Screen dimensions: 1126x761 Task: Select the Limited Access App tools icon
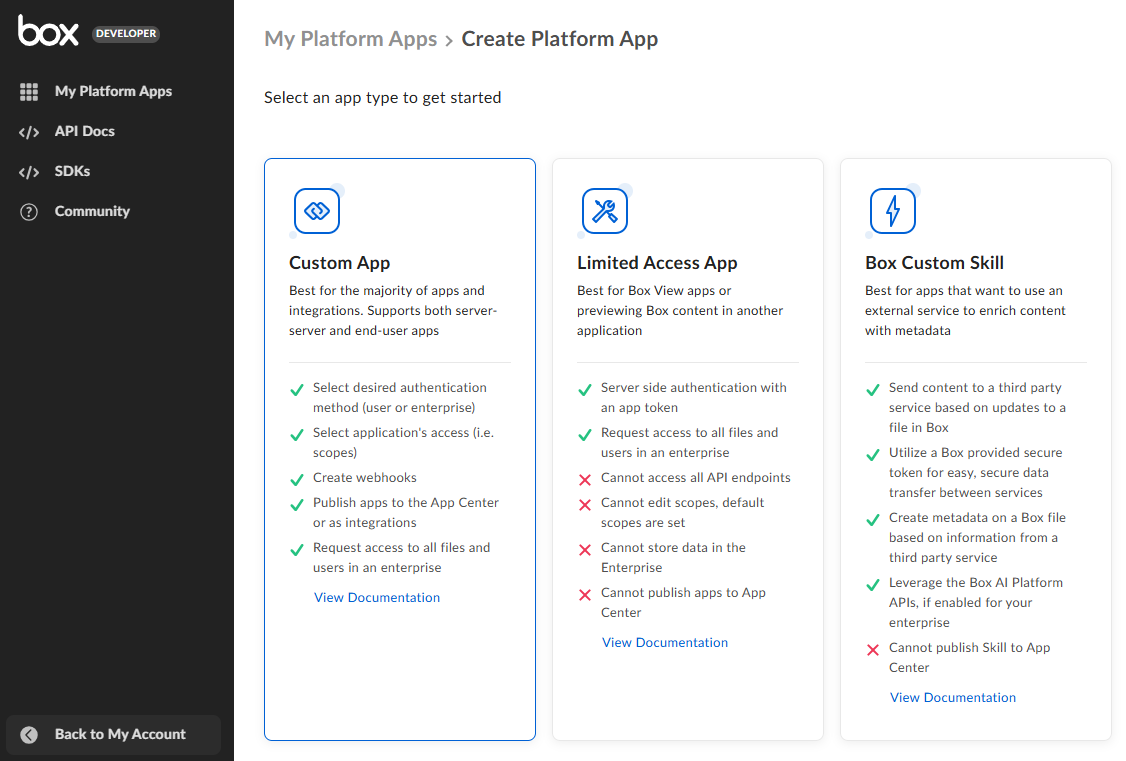tap(605, 211)
